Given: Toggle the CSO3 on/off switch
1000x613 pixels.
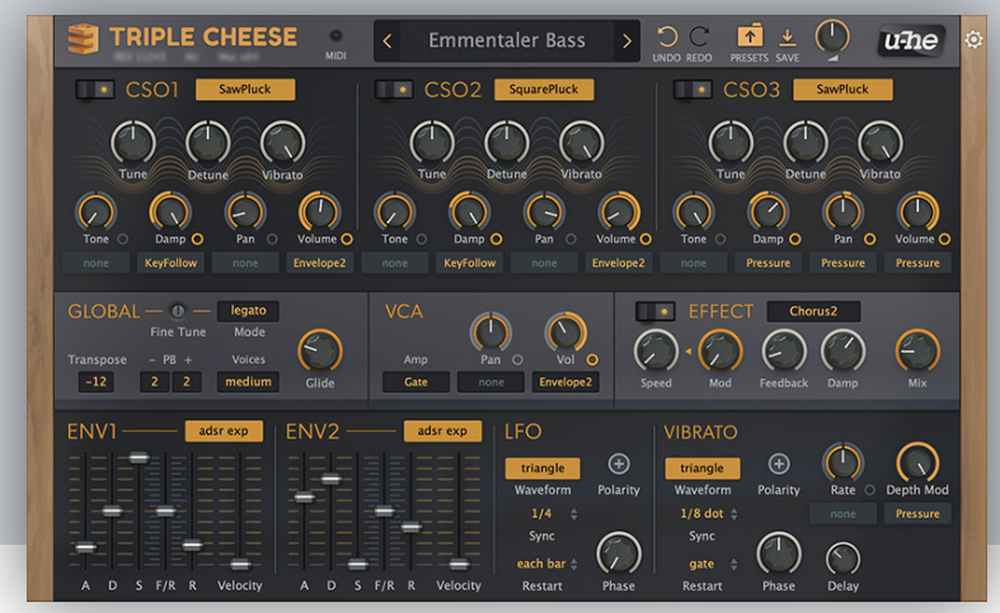Looking at the screenshot, I should pyautogui.click(x=692, y=90).
